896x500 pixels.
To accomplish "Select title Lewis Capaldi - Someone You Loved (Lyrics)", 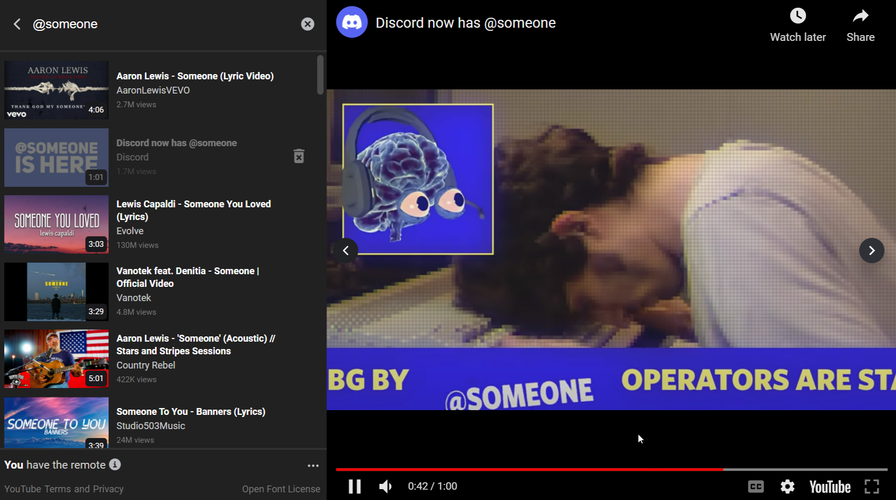I will click(x=194, y=210).
